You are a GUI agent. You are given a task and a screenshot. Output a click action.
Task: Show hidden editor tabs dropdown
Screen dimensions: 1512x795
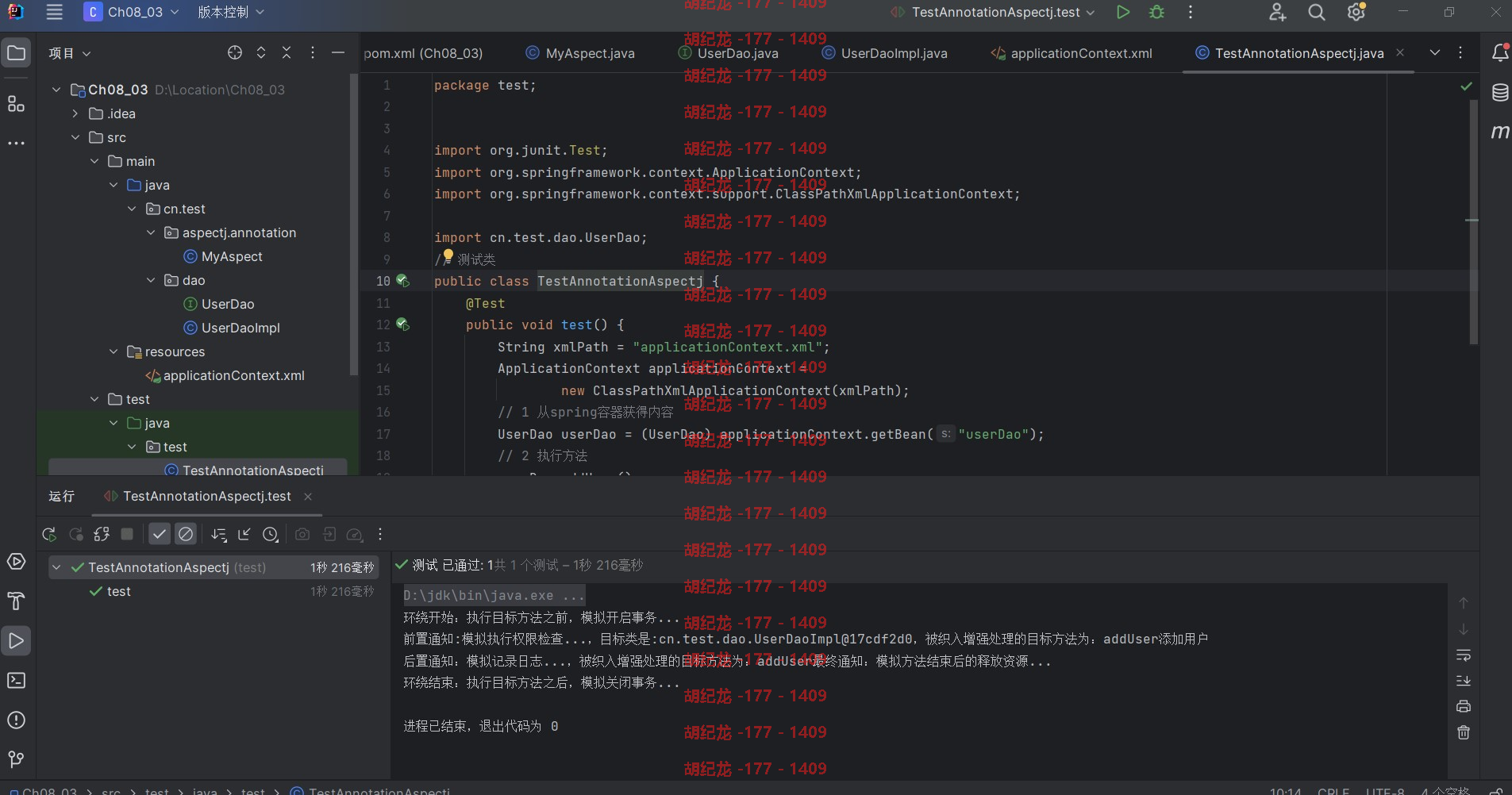click(1434, 52)
